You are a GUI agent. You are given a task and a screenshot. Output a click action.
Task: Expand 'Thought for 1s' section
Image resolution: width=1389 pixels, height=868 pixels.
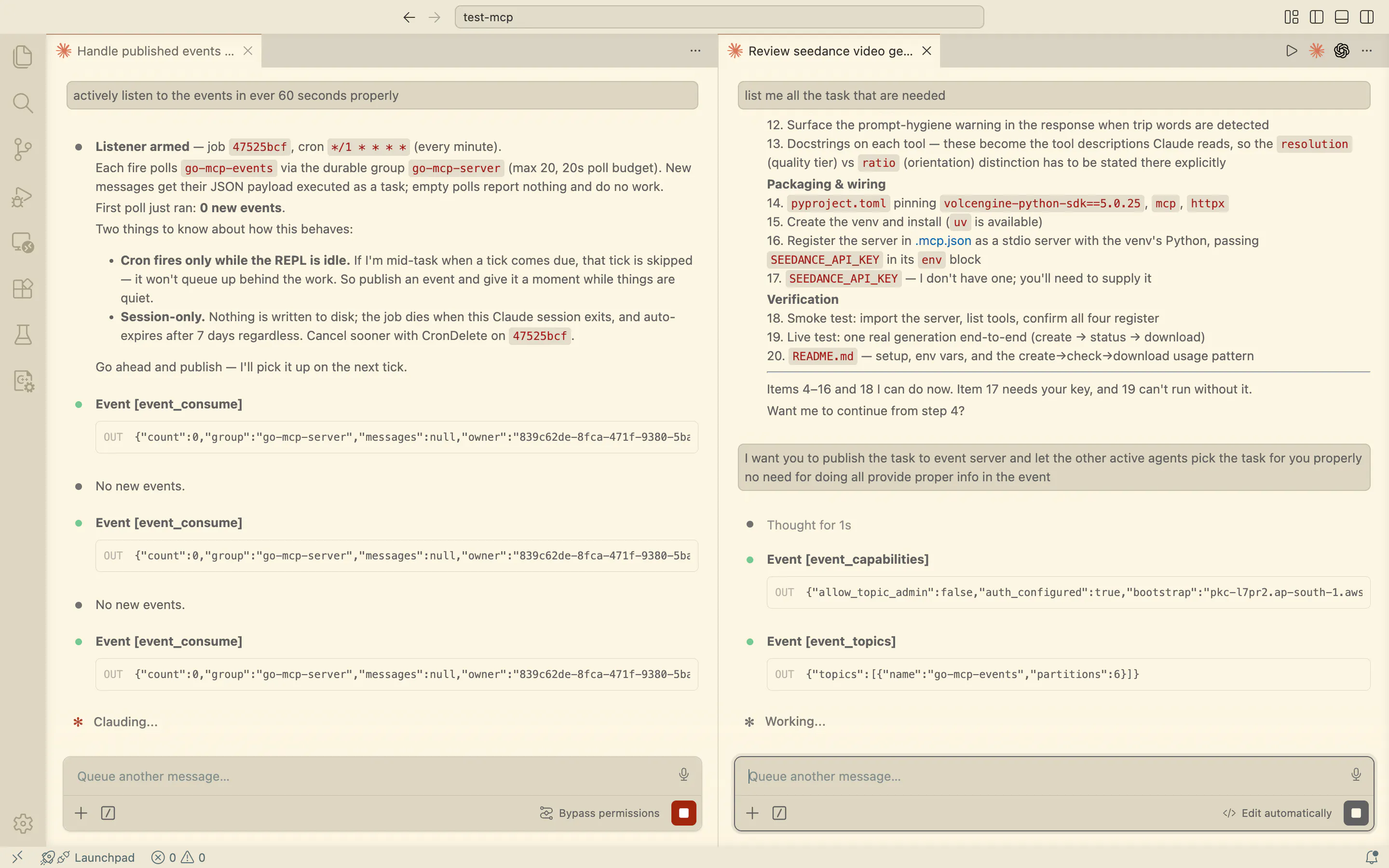point(809,525)
